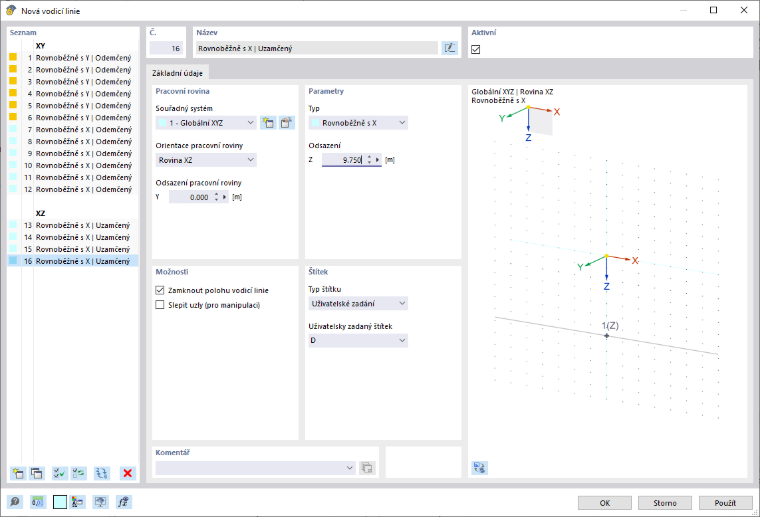Image resolution: width=760 pixels, height=517 pixels.
Task: Select list row 15 Uzamčený
Action: (x=73, y=249)
